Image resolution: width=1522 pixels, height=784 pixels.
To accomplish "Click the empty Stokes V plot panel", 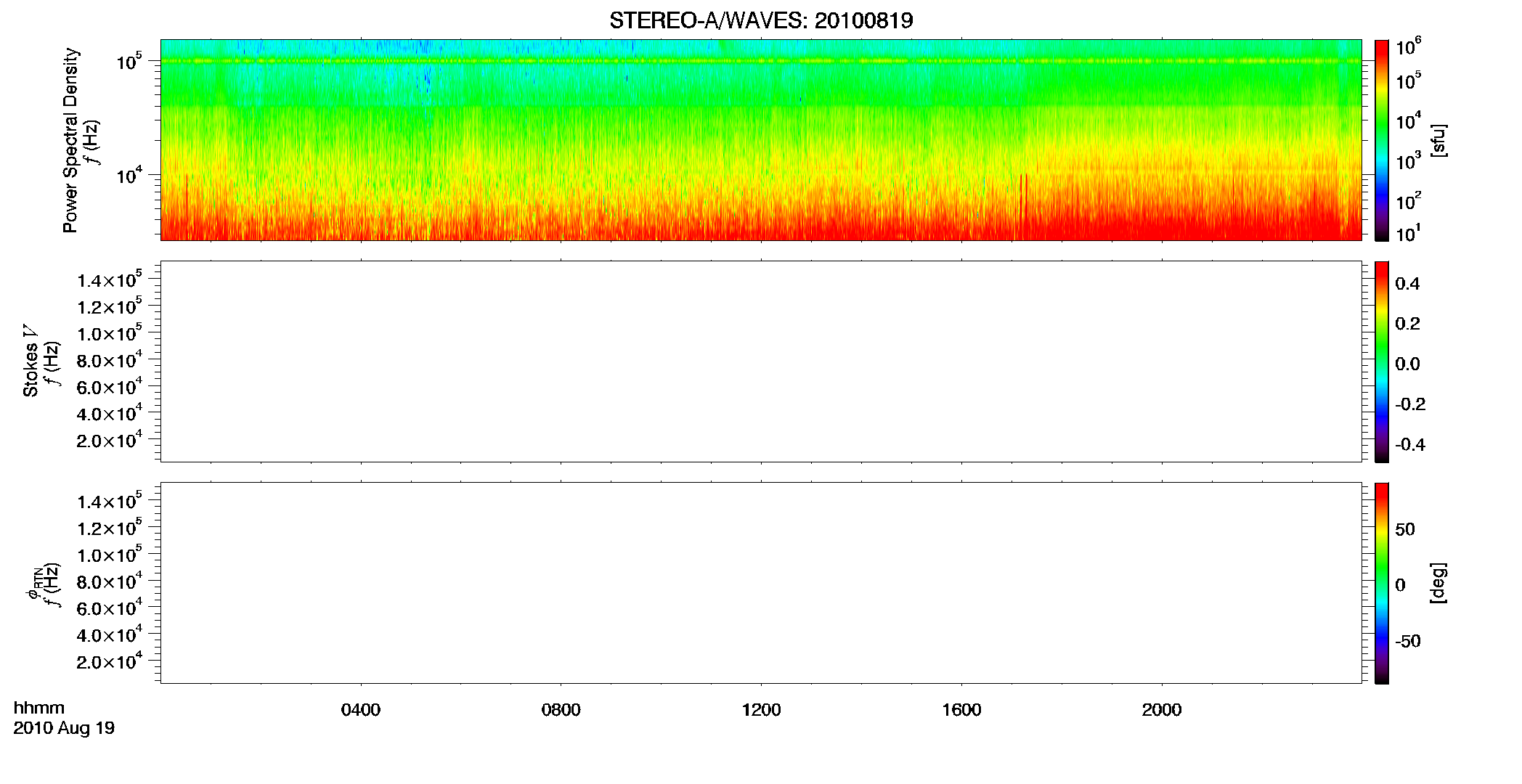I will 761,362.
